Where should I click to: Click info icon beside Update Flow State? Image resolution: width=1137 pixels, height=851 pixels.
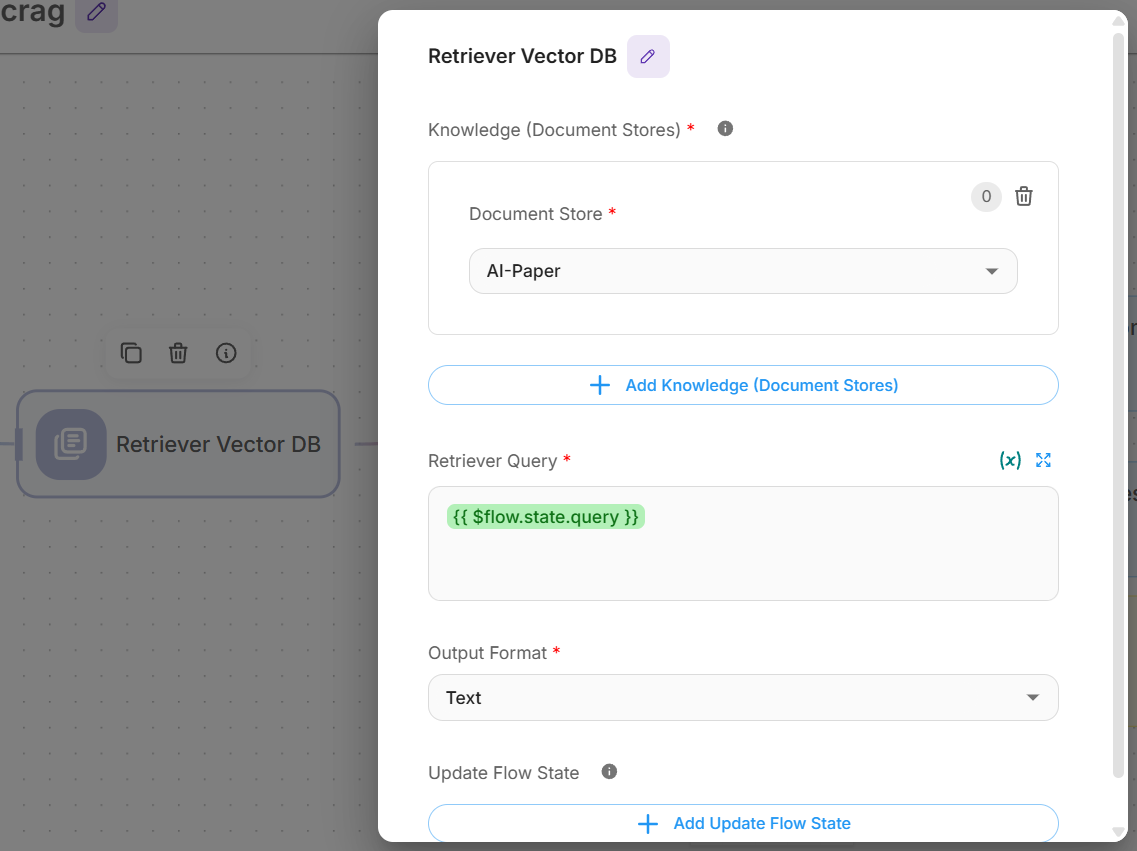(609, 772)
